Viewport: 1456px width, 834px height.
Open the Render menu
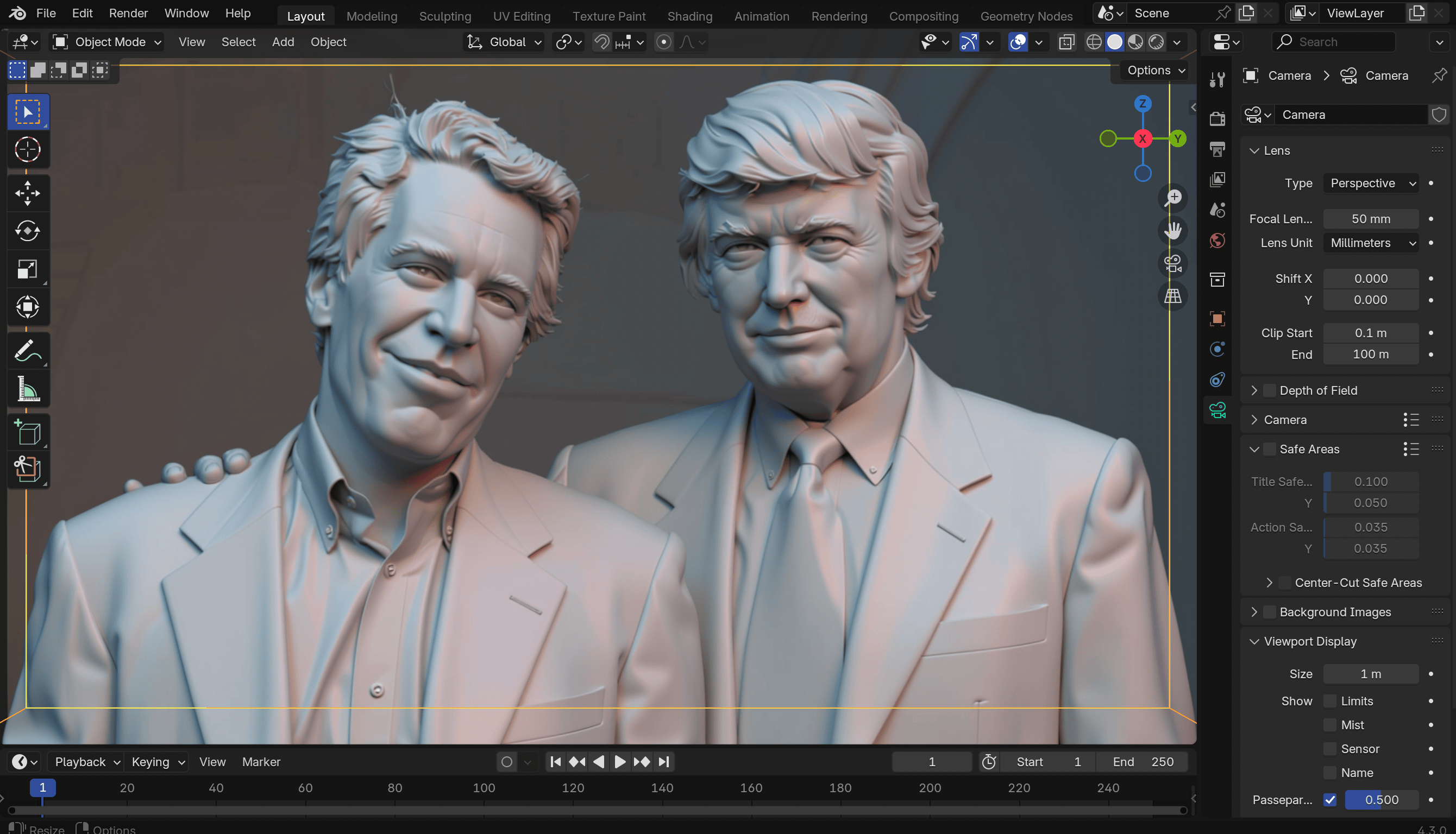tap(128, 13)
